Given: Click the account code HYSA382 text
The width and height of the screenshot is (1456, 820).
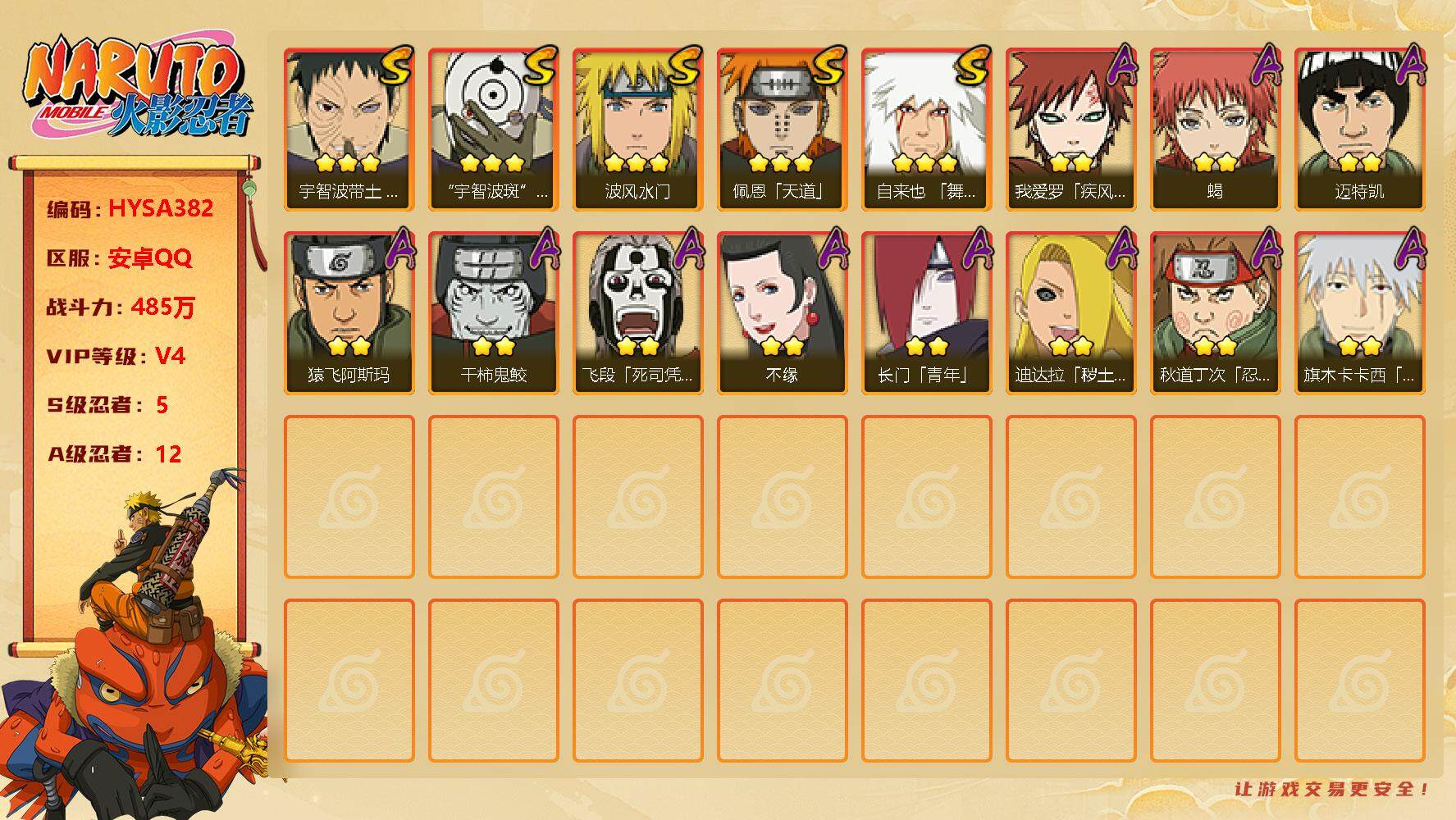Looking at the screenshot, I should tap(161, 208).
